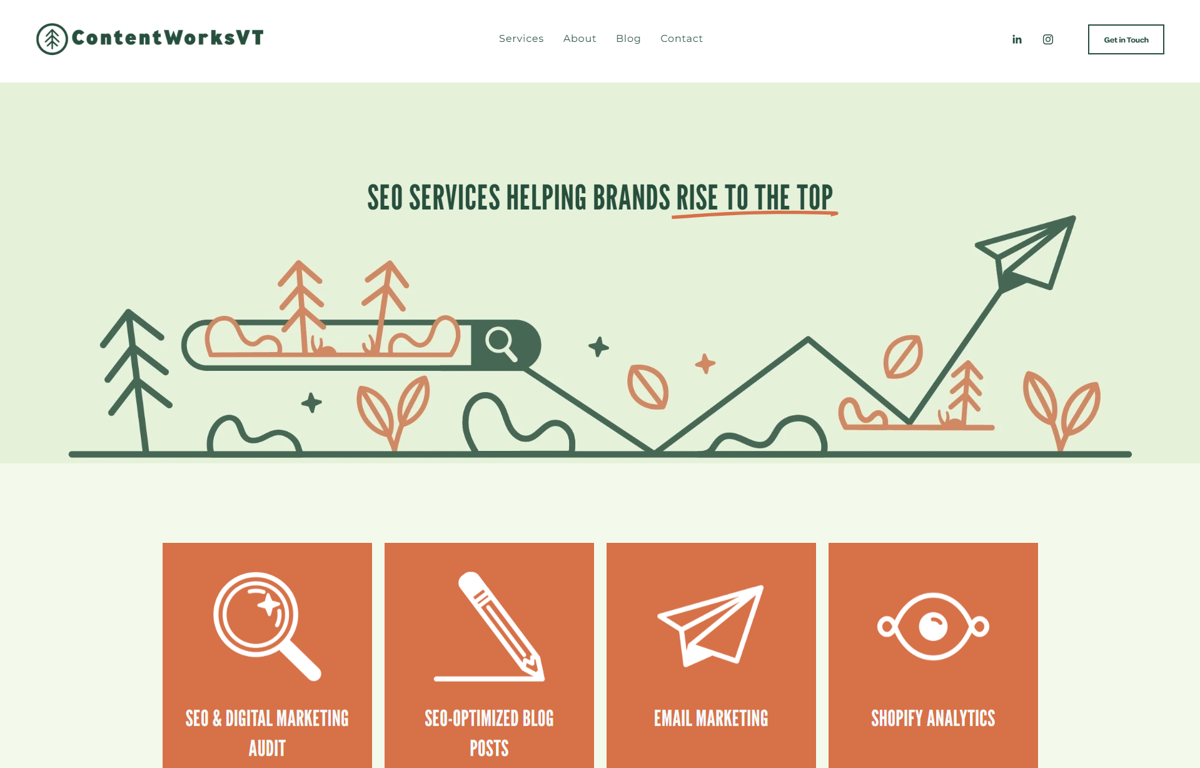Open the About page link

pyautogui.click(x=580, y=39)
